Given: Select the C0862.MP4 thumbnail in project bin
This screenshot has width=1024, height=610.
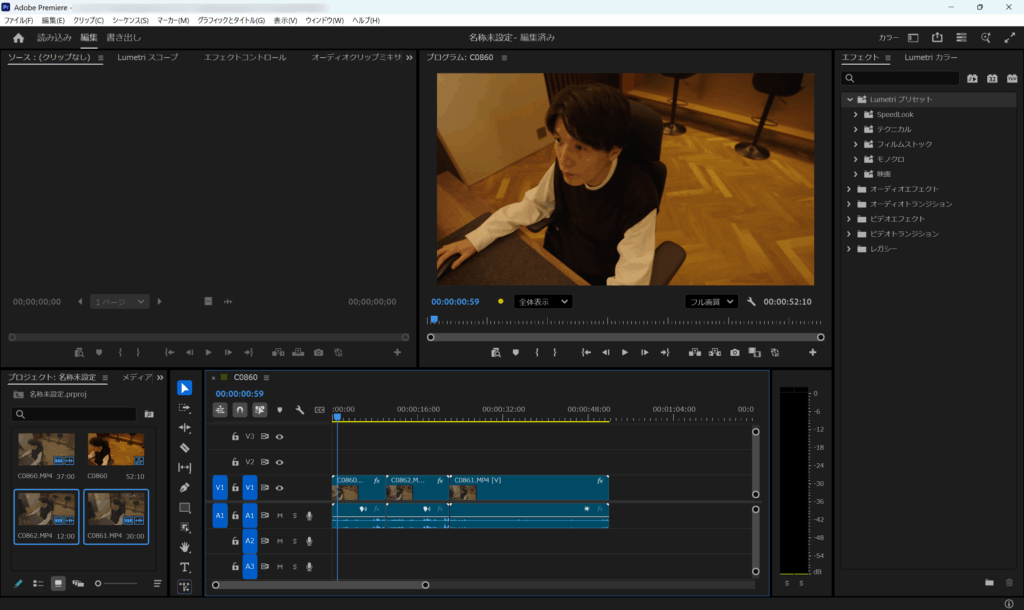Looking at the screenshot, I should point(46,509).
